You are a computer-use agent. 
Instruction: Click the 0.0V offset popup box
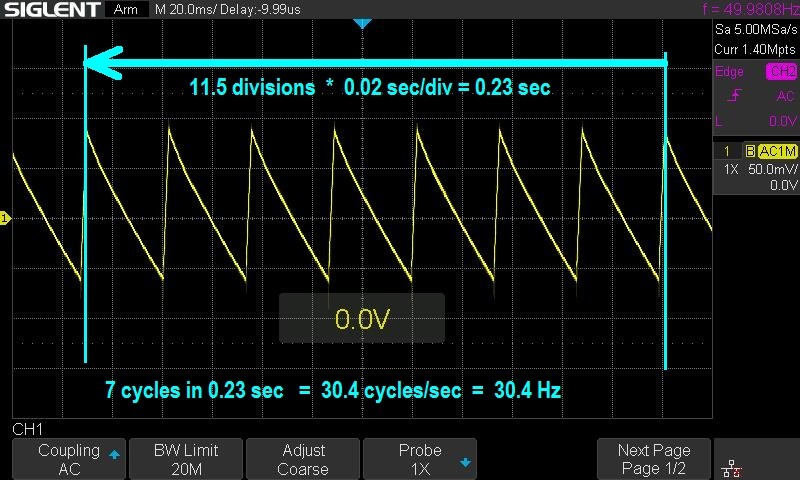[362, 318]
